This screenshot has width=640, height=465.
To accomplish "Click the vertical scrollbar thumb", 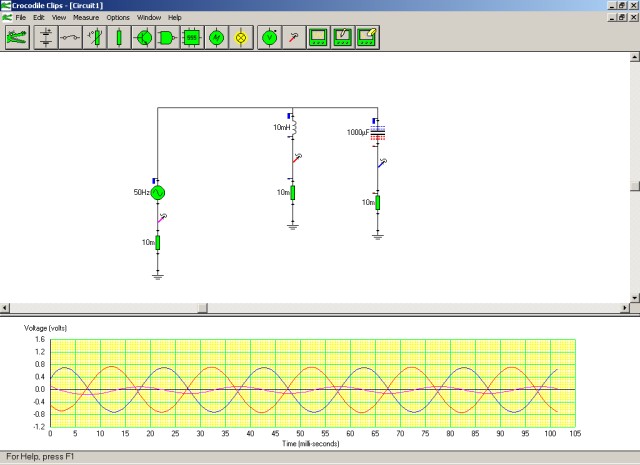I will click(x=635, y=186).
